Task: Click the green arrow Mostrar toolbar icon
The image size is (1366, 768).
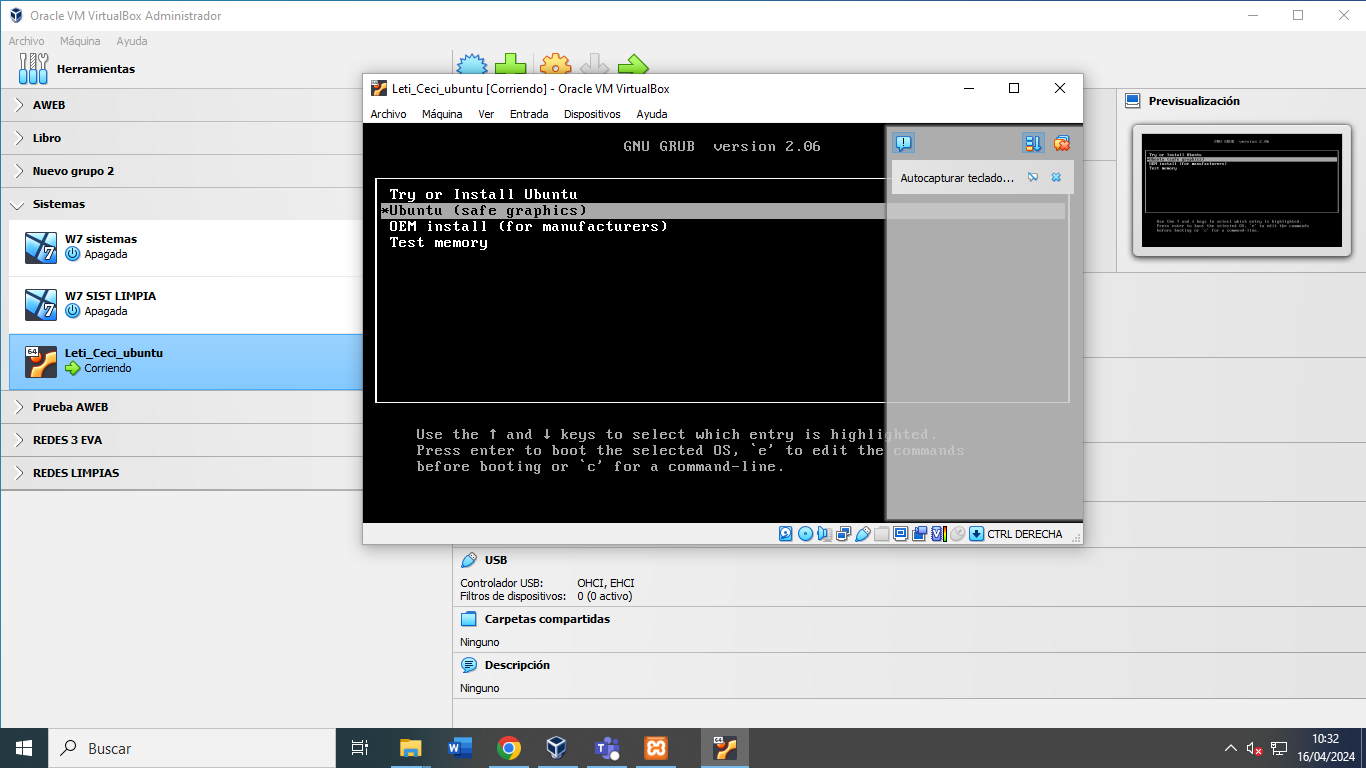Action: [x=633, y=66]
